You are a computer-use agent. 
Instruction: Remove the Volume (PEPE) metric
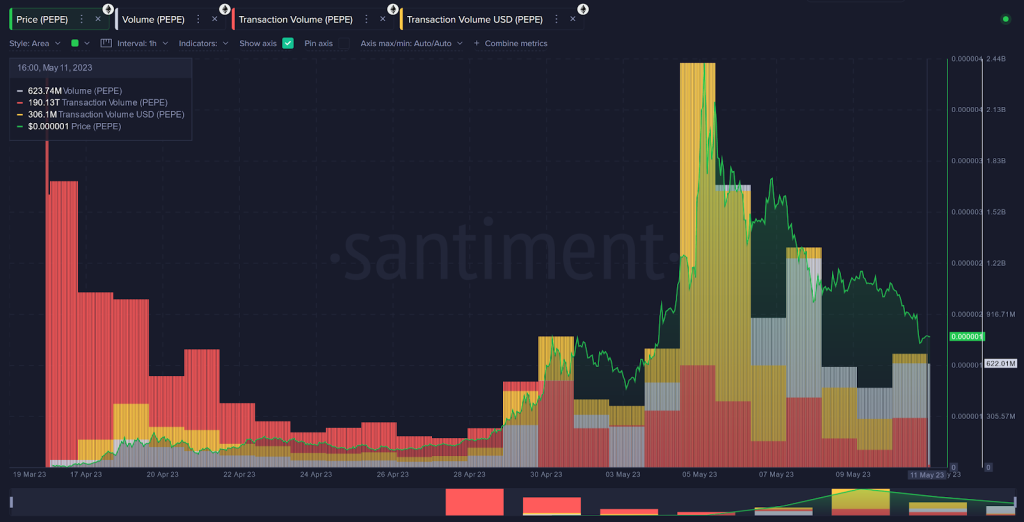coord(213,19)
